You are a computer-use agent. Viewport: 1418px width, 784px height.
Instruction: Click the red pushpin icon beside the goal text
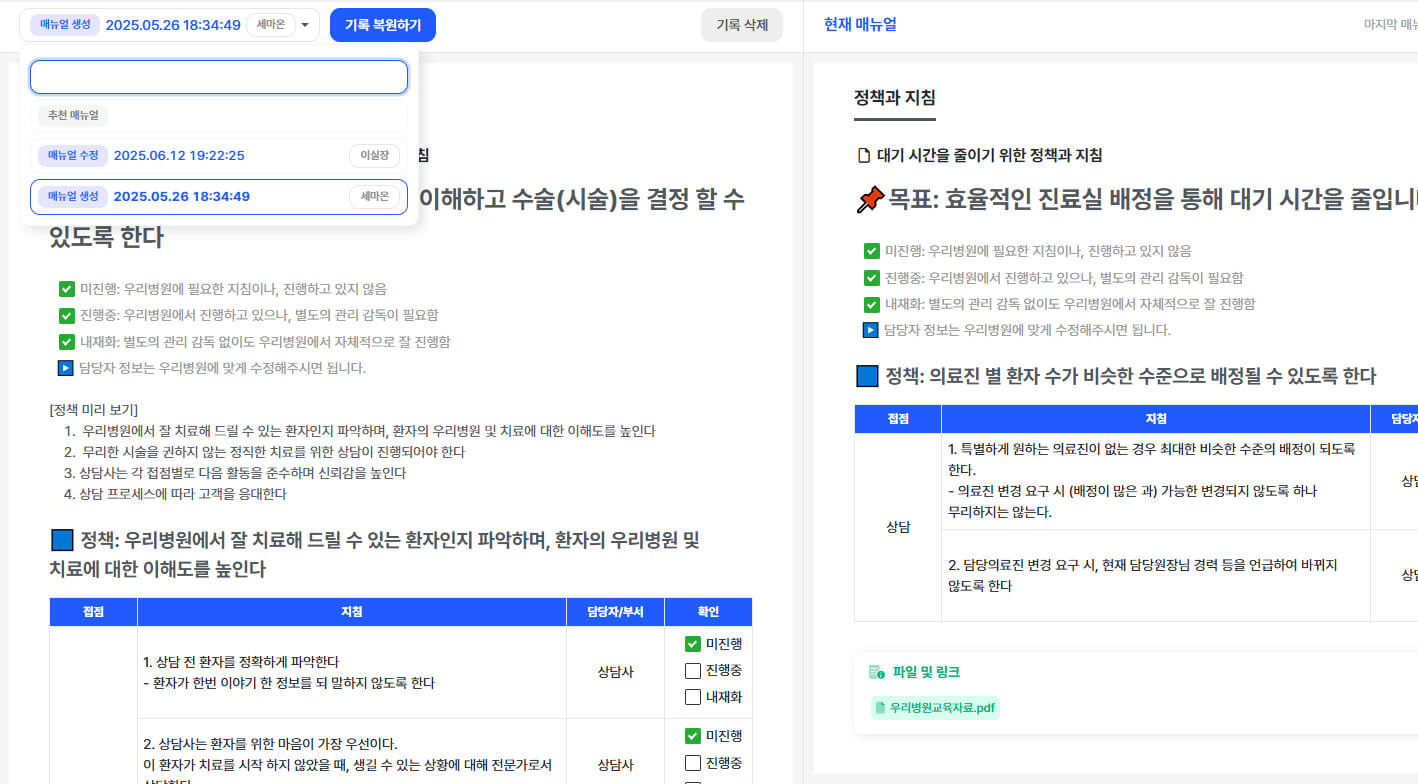[869, 198]
